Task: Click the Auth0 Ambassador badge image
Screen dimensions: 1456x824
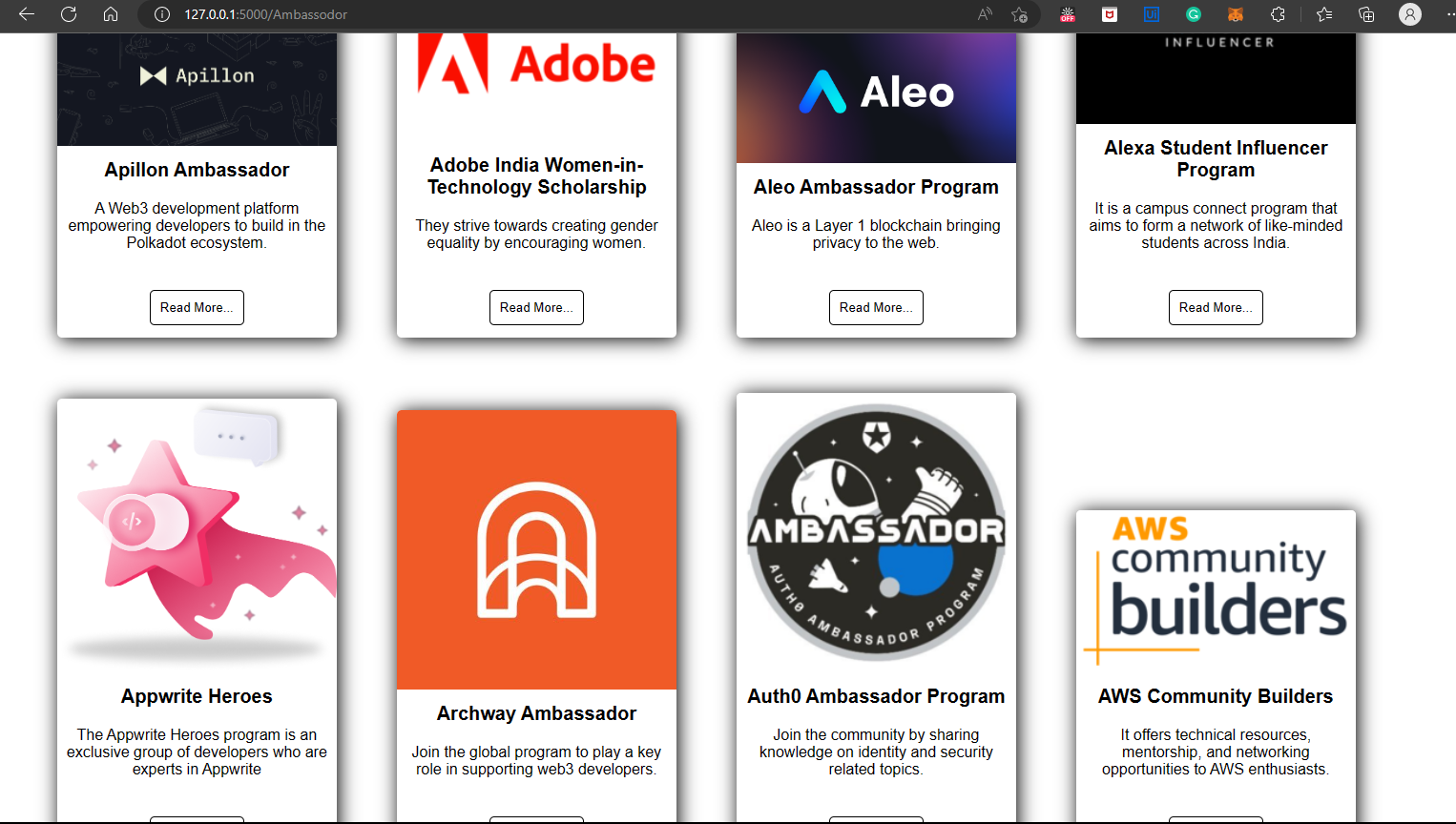Action: click(876, 532)
